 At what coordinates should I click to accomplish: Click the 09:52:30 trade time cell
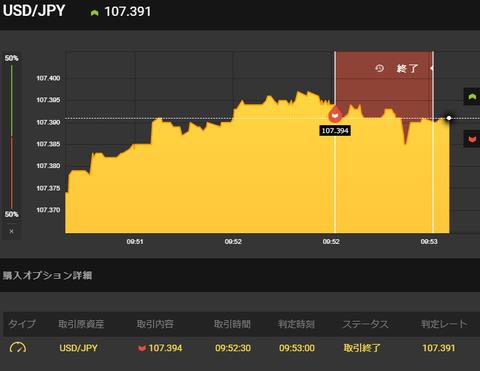click(x=233, y=348)
